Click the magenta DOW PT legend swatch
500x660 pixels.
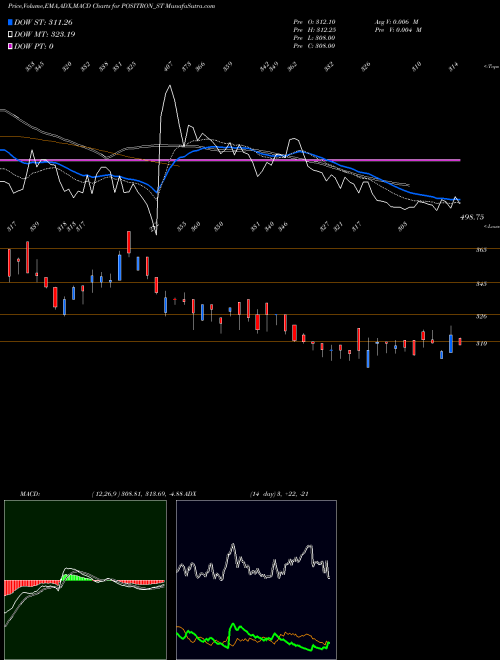point(10,46)
